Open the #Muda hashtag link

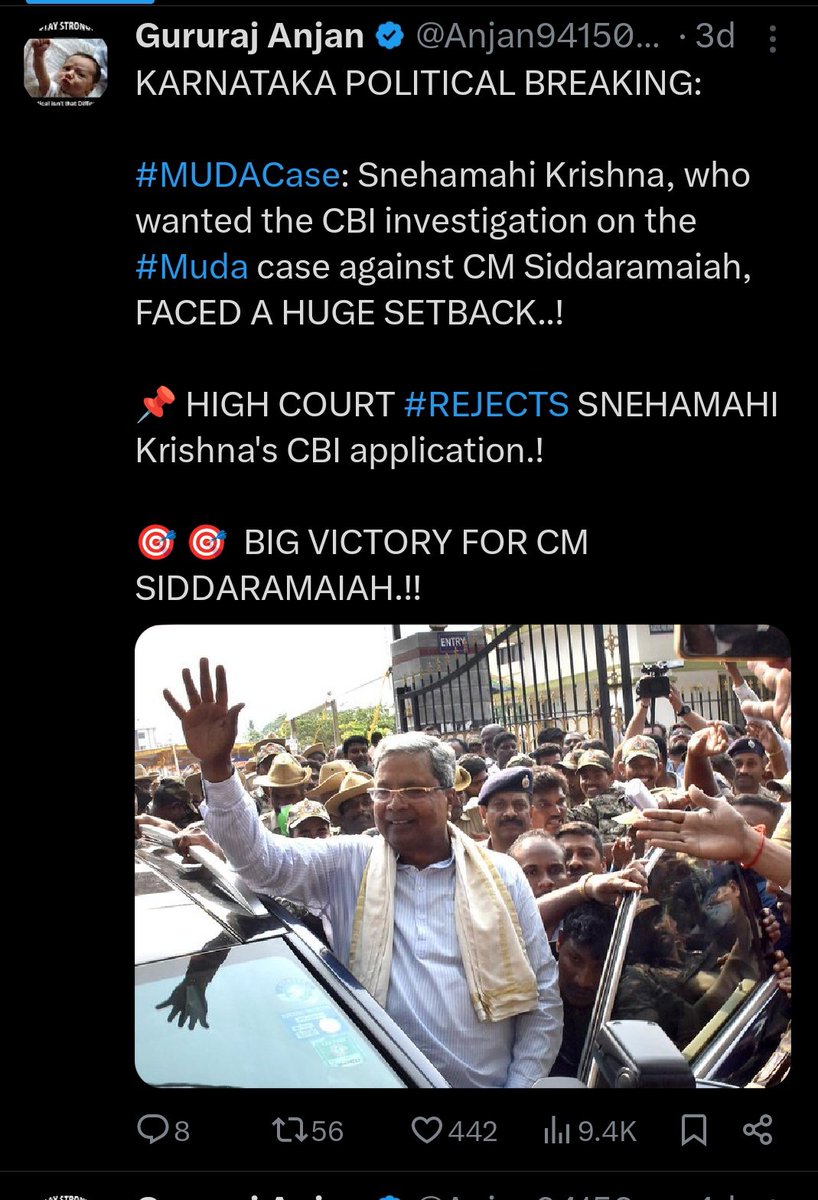click(192, 267)
